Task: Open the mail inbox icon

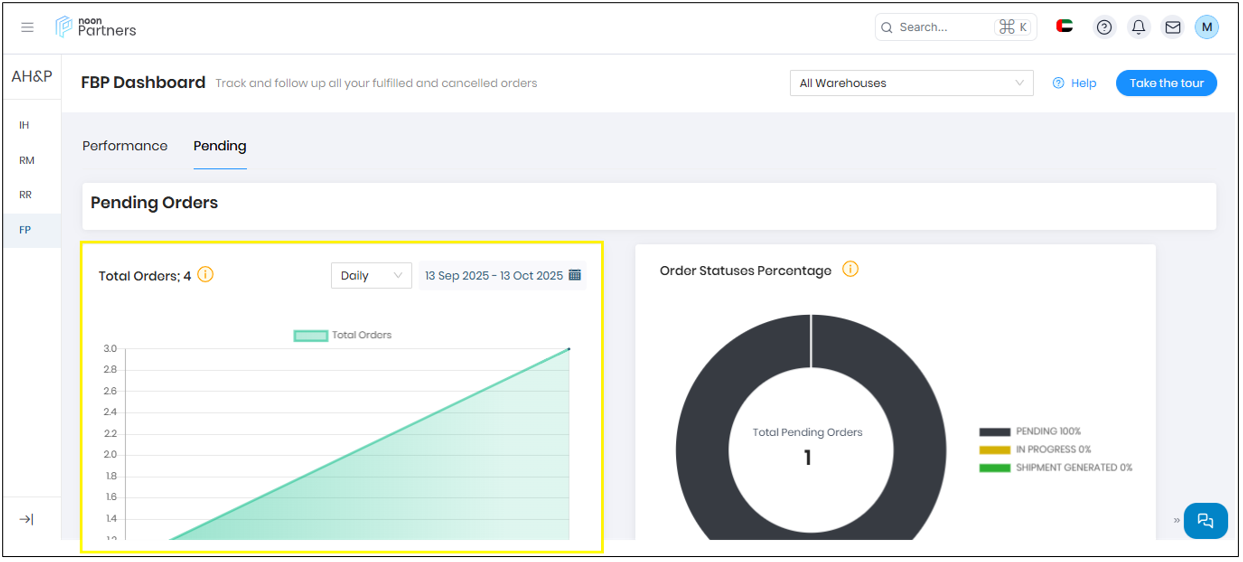Action: click(1172, 27)
